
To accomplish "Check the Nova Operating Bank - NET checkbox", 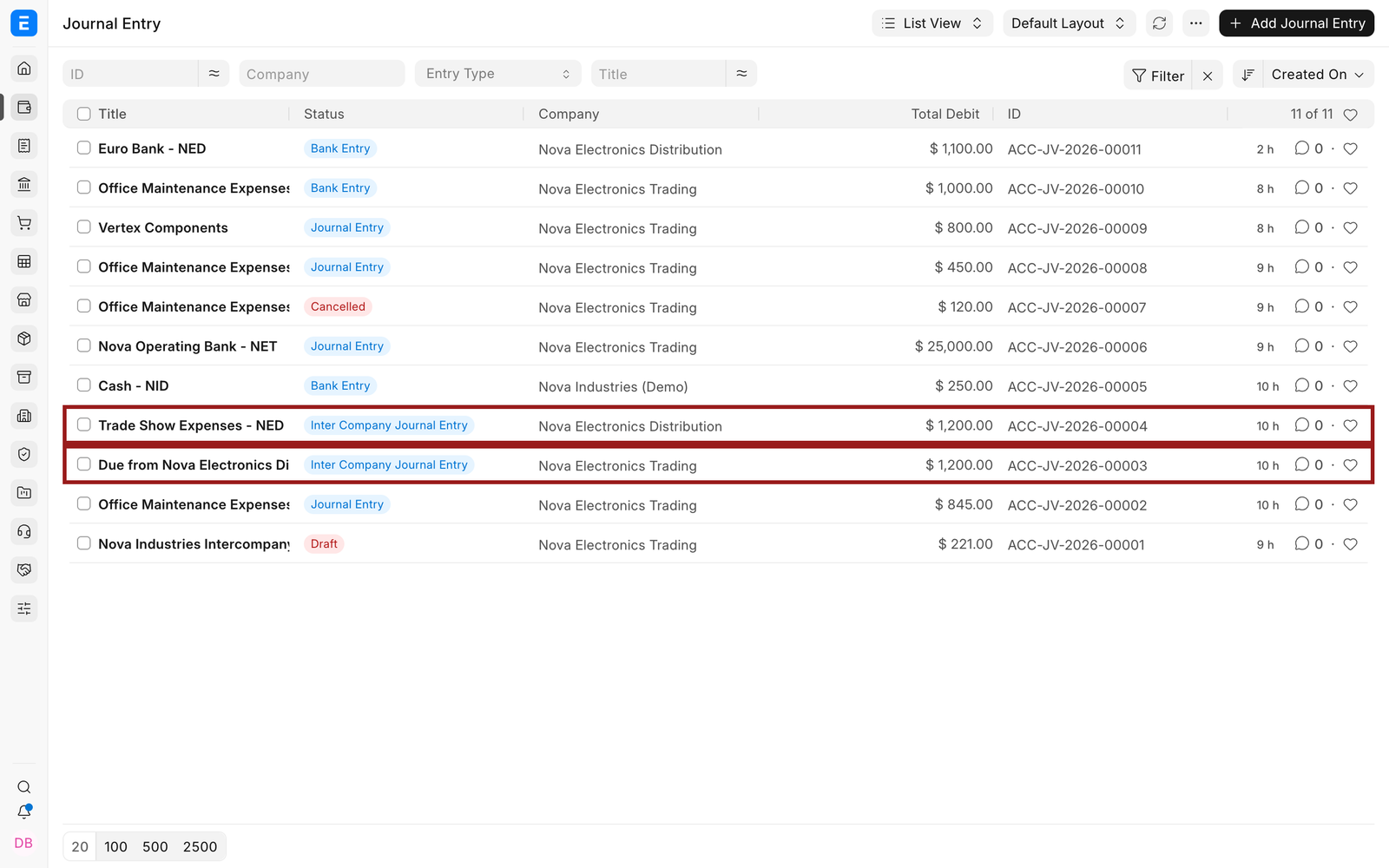I will [83, 345].
